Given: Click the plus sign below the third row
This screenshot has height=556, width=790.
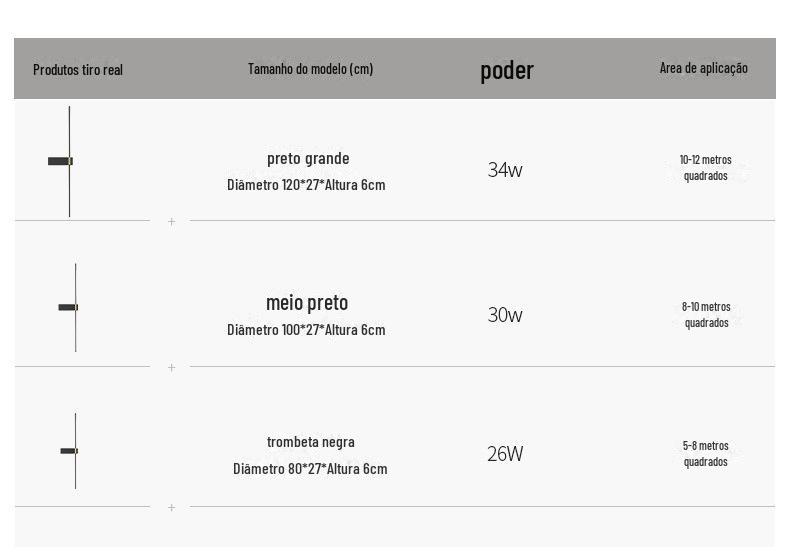Looking at the screenshot, I should point(171,507).
